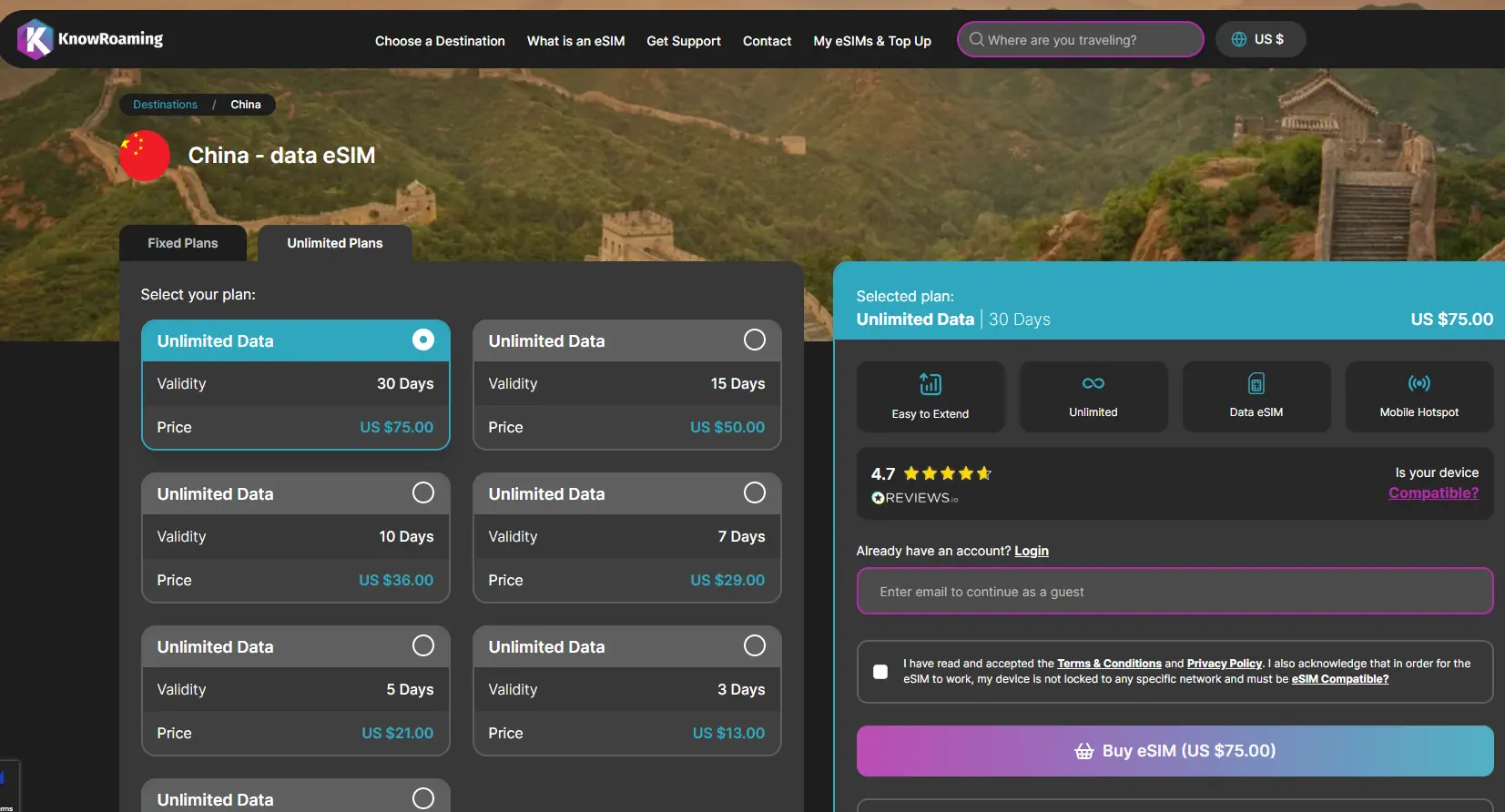Click the US $50.00 plan price
The image size is (1505, 812).
[x=727, y=427]
